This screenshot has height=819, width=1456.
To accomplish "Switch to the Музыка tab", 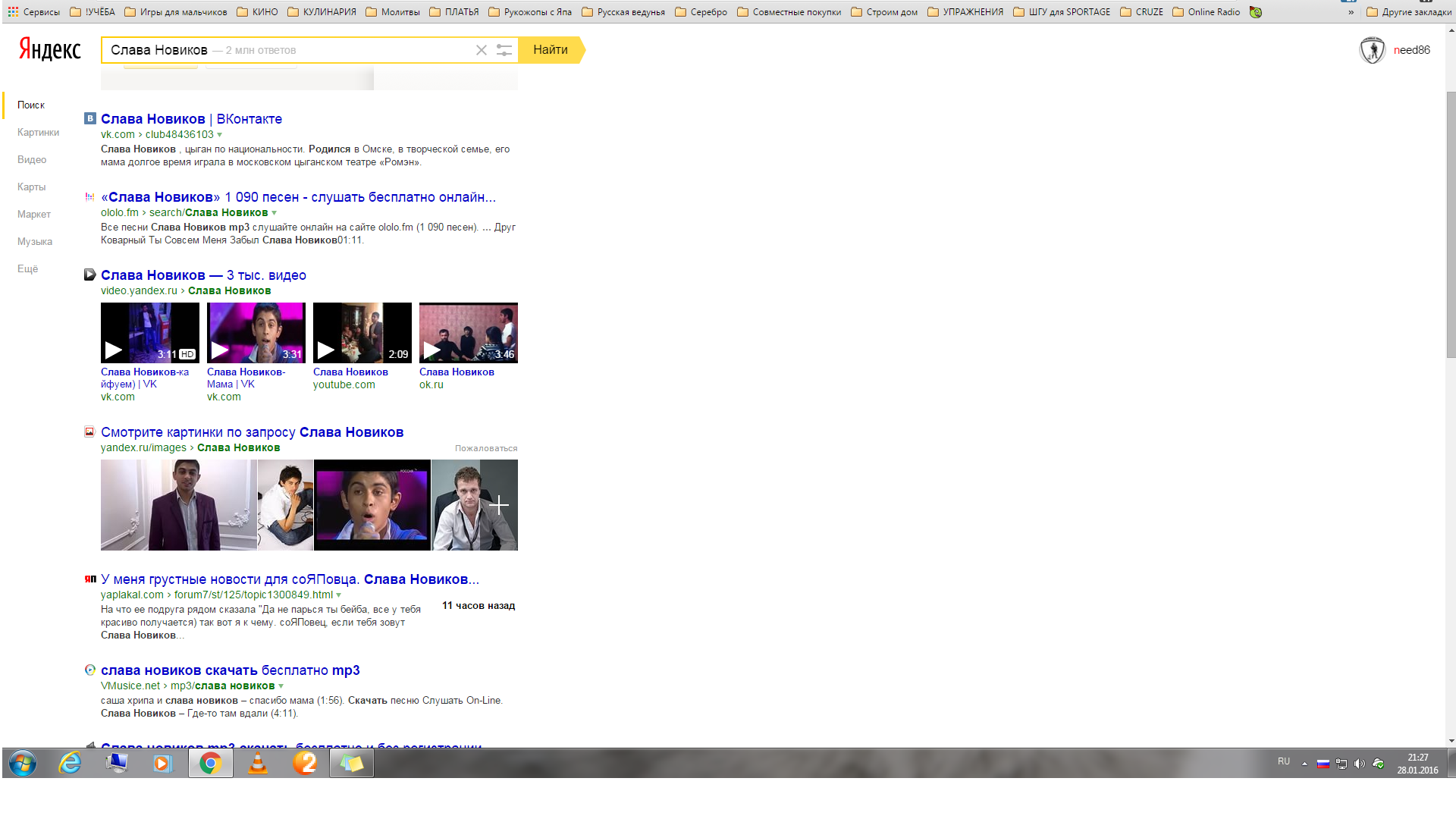I will click(x=35, y=241).
